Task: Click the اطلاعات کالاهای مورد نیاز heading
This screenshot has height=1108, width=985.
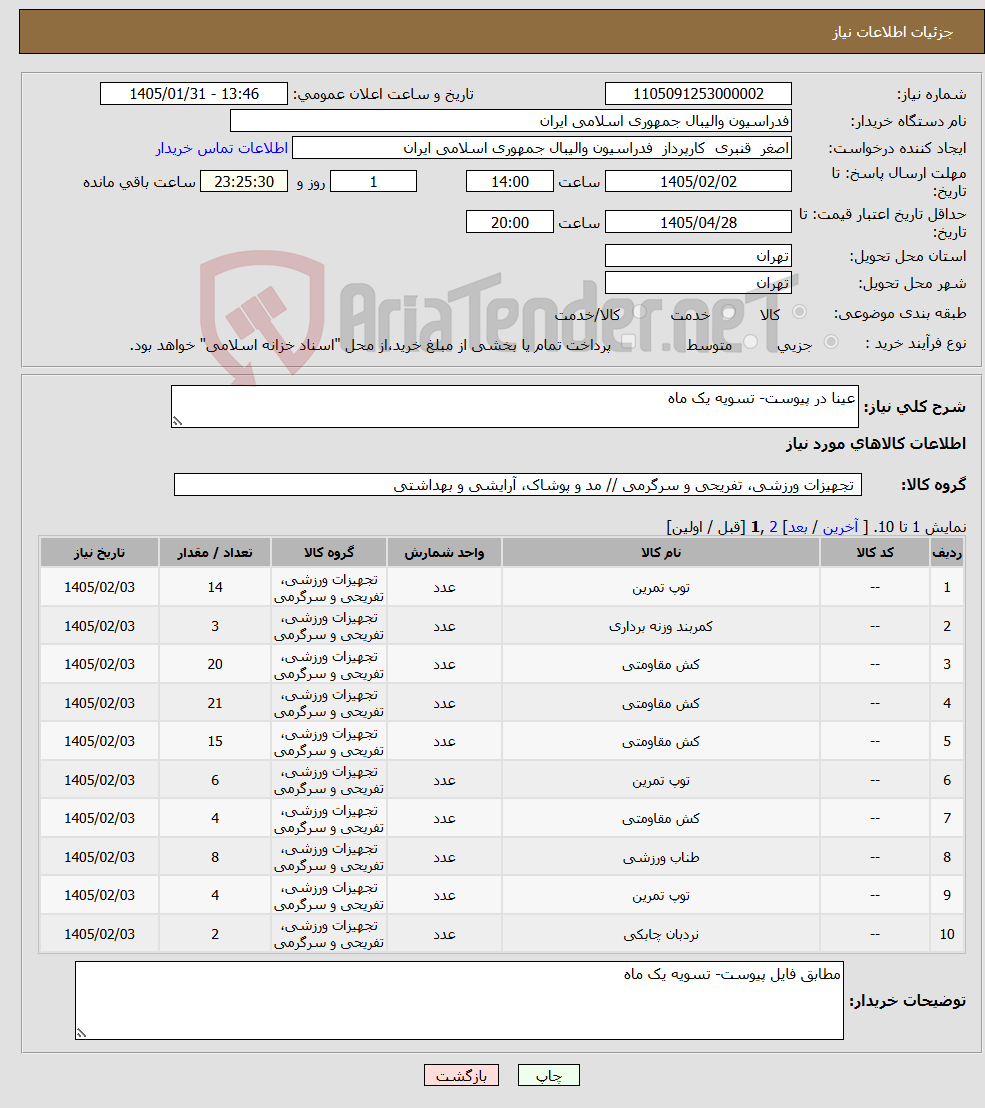Action: click(x=875, y=443)
